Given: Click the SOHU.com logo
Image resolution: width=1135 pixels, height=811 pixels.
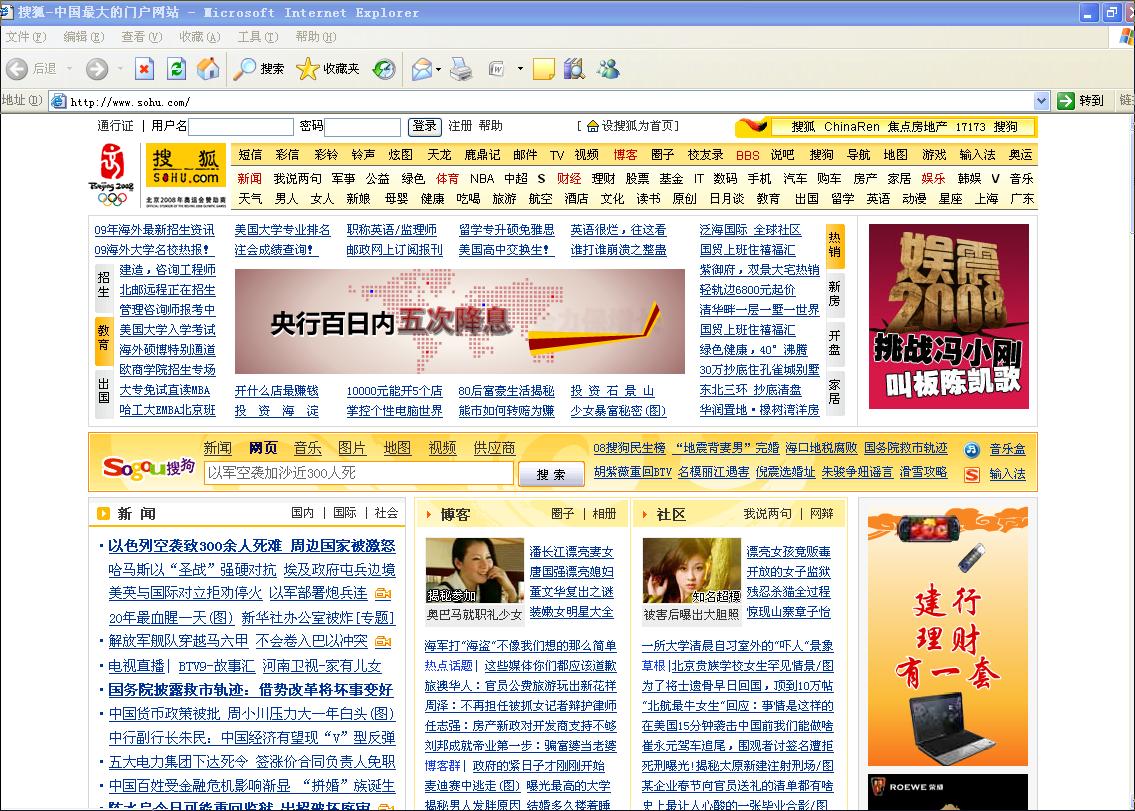Looking at the screenshot, I should click(x=185, y=167).
